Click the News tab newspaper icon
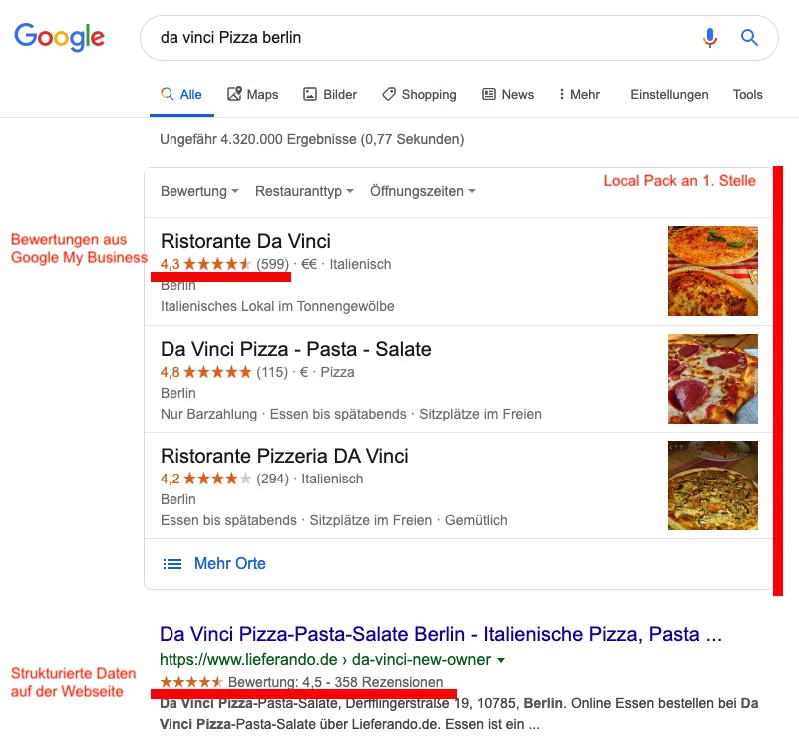Screen dimensions: 799x744 (489, 94)
